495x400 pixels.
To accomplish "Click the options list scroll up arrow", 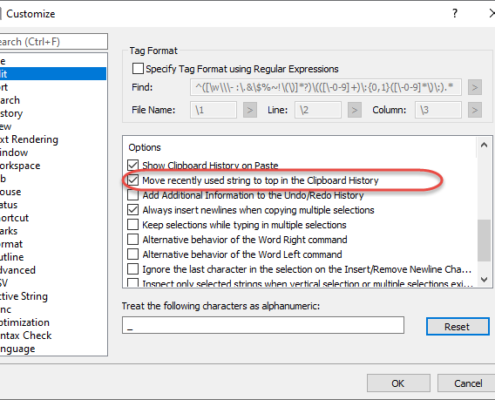I will tap(484, 145).
